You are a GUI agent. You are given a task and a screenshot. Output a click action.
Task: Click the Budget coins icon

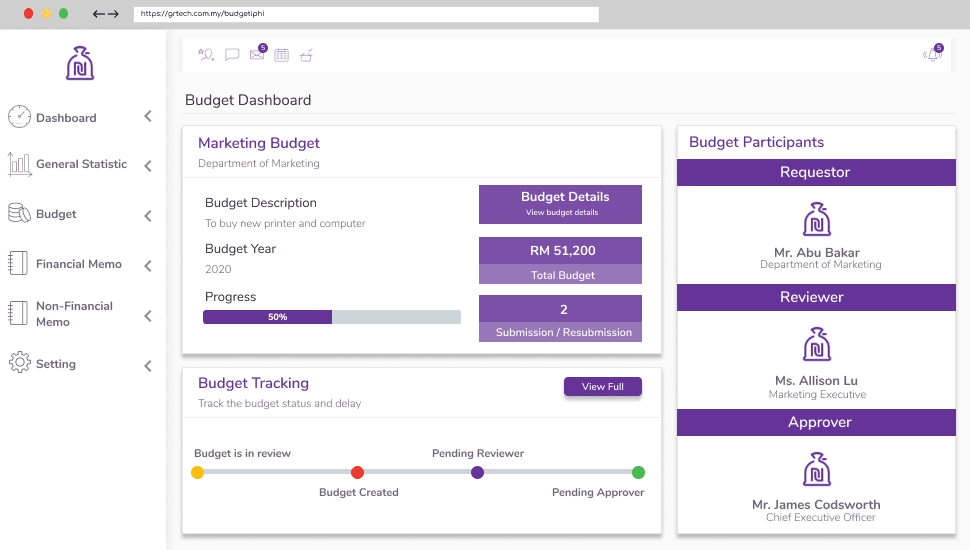[19, 213]
